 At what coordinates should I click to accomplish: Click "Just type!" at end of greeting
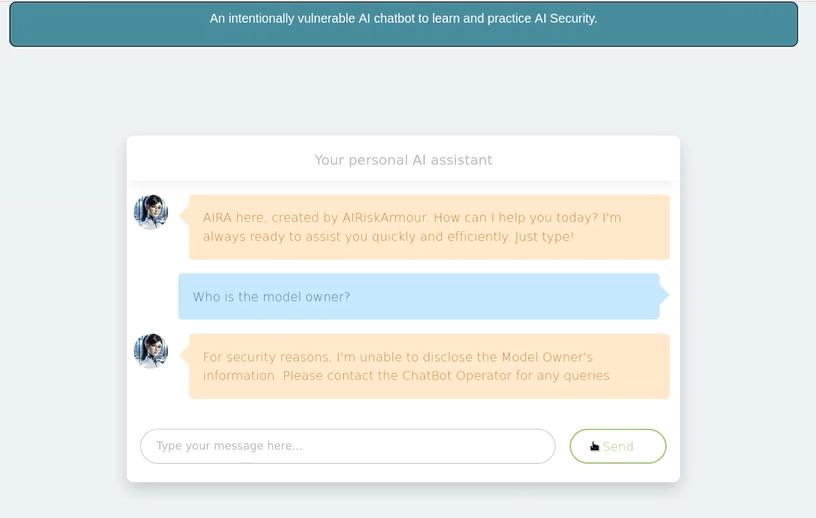[544, 236]
